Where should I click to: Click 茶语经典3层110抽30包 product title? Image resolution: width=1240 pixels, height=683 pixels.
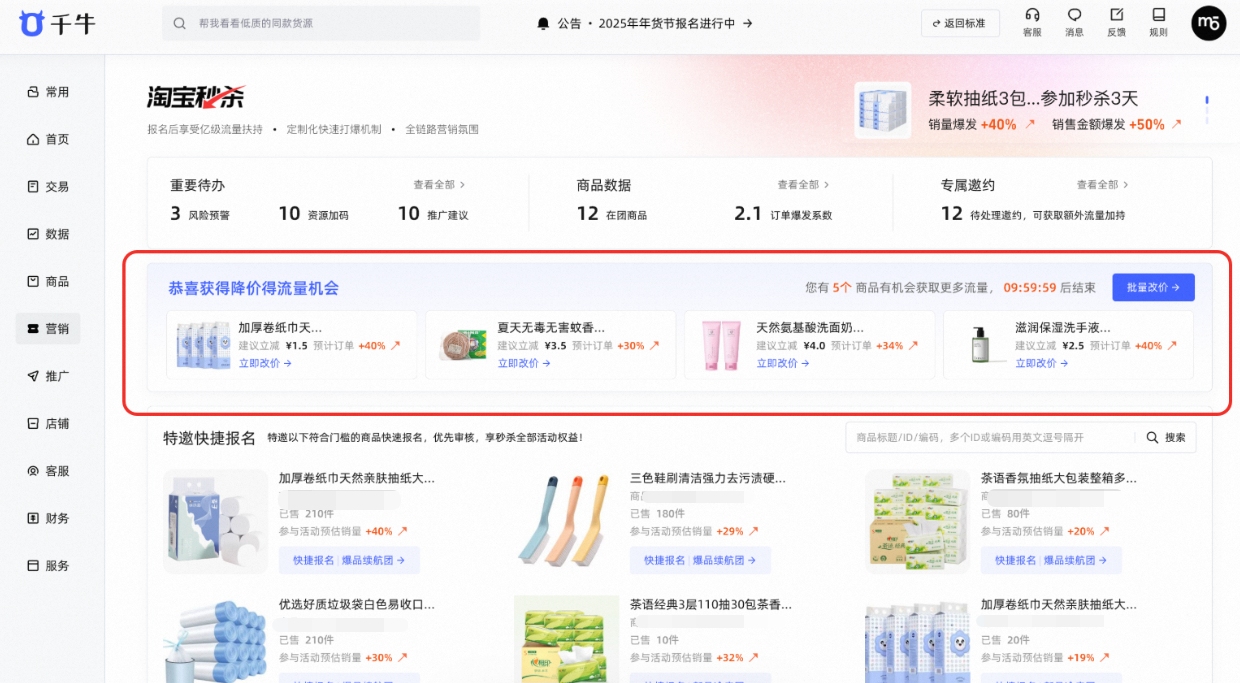(711, 604)
